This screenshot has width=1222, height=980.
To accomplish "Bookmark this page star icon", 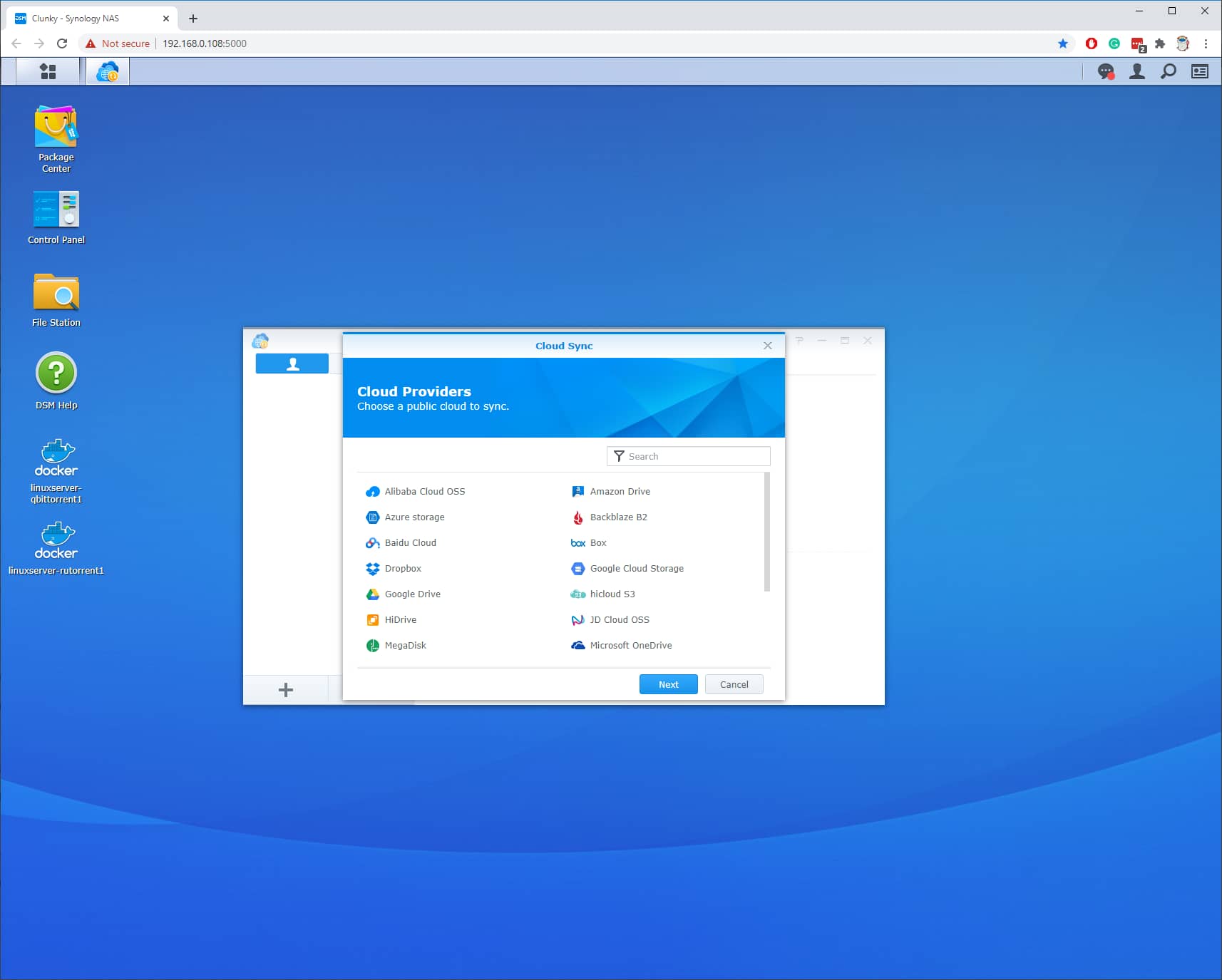I will pyautogui.click(x=1063, y=43).
